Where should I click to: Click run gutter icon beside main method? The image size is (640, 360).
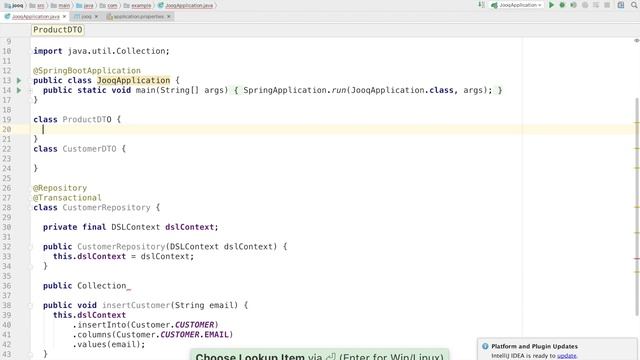pos(19,90)
